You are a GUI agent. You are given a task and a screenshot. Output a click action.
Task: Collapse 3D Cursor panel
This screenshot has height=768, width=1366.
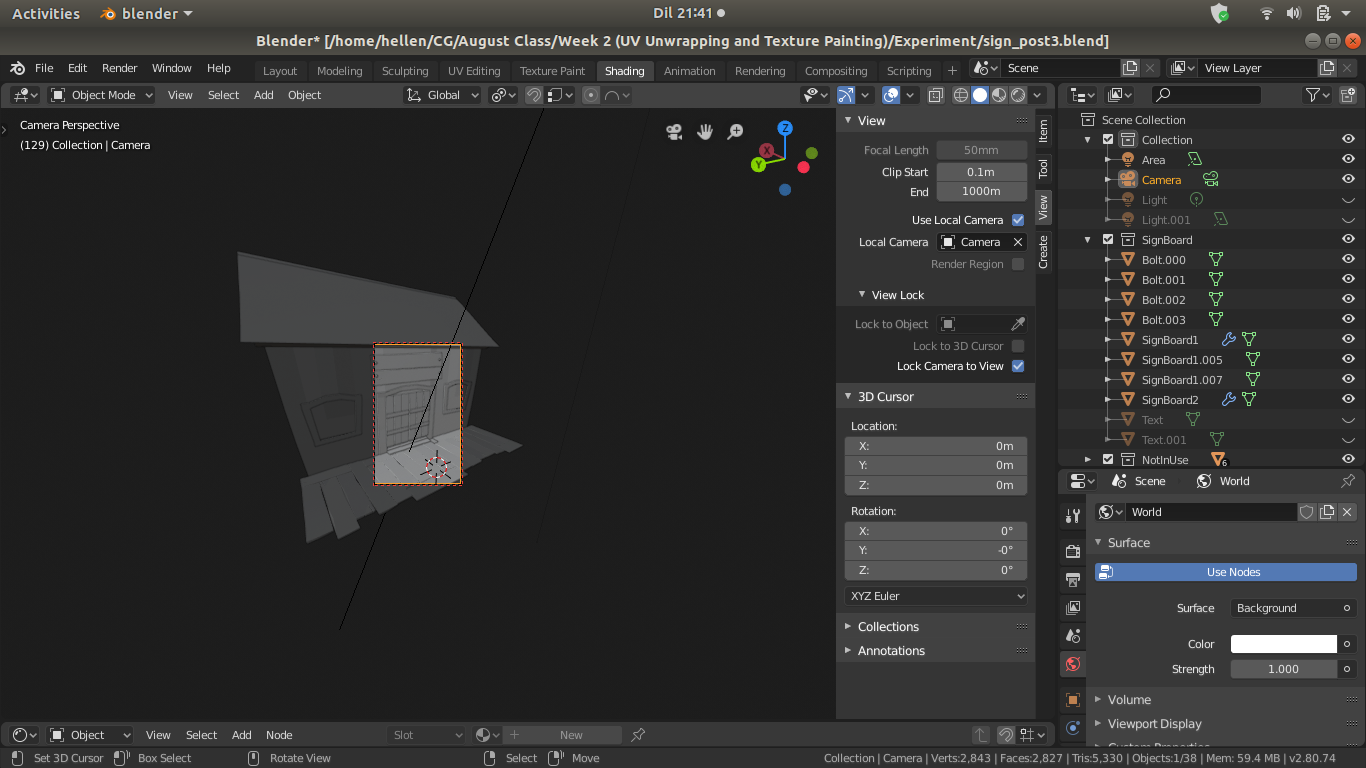[x=847, y=397]
